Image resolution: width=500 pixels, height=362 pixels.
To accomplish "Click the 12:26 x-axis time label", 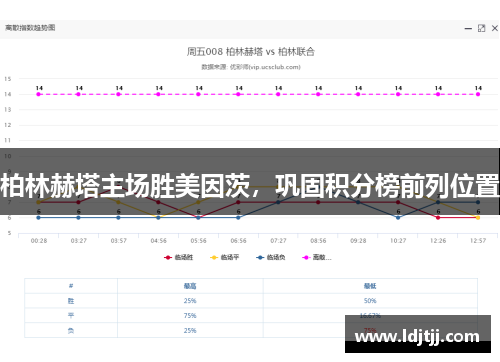I will pyautogui.click(x=438, y=241).
